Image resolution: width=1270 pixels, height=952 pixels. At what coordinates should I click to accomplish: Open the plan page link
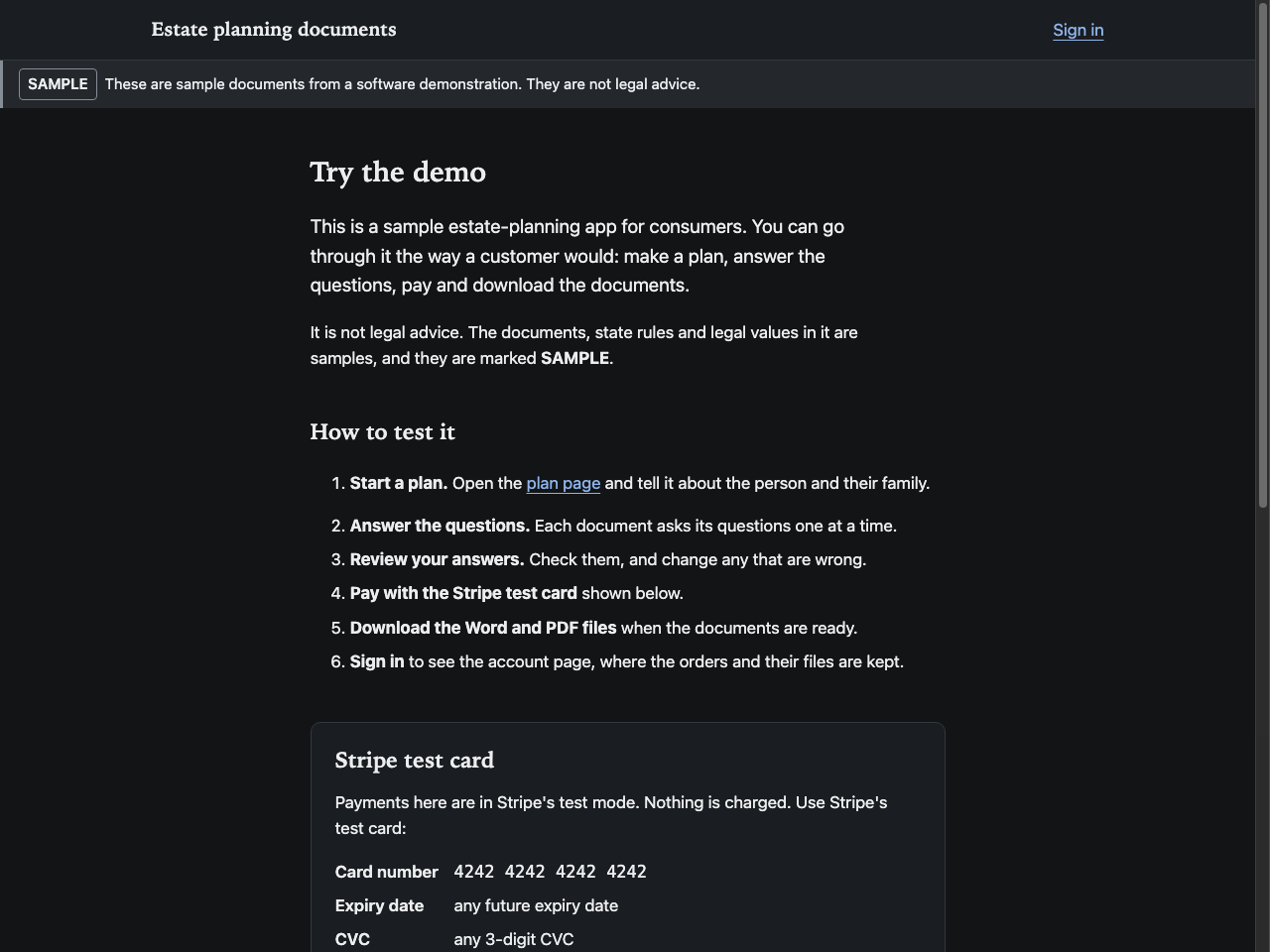coord(564,484)
